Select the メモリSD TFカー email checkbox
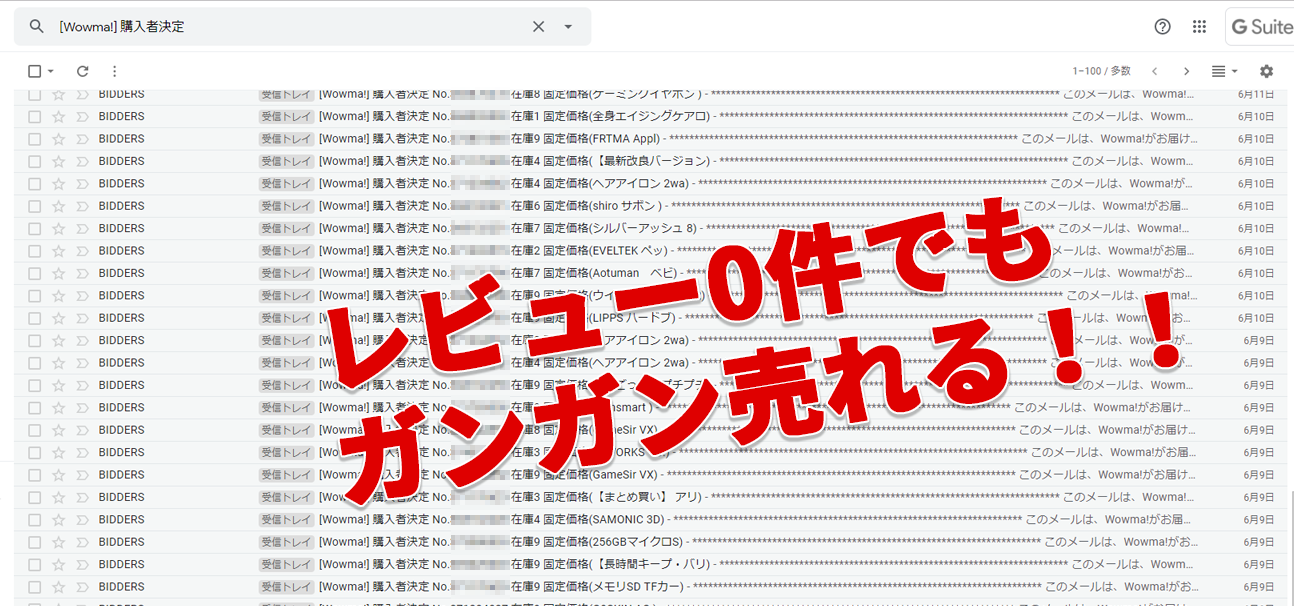The width and height of the screenshot is (1294, 606). (35, 587)
